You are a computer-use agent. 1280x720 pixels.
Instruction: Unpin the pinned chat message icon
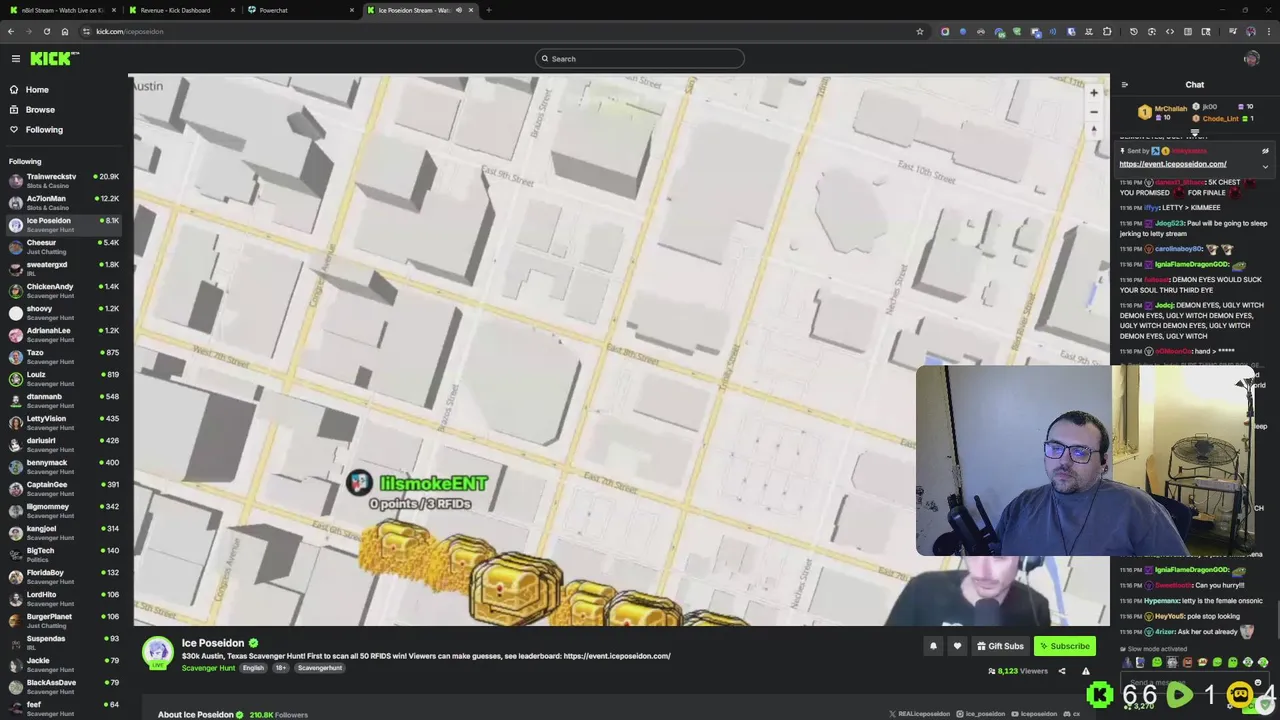click(1265, 151)
